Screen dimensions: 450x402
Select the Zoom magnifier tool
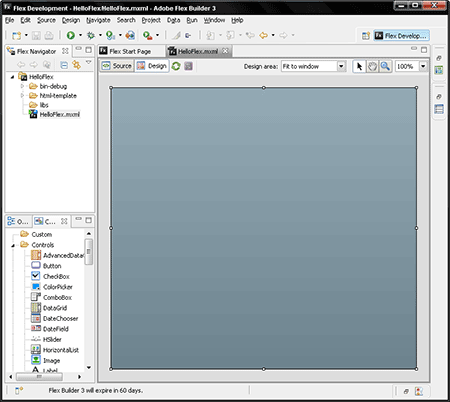385,66
